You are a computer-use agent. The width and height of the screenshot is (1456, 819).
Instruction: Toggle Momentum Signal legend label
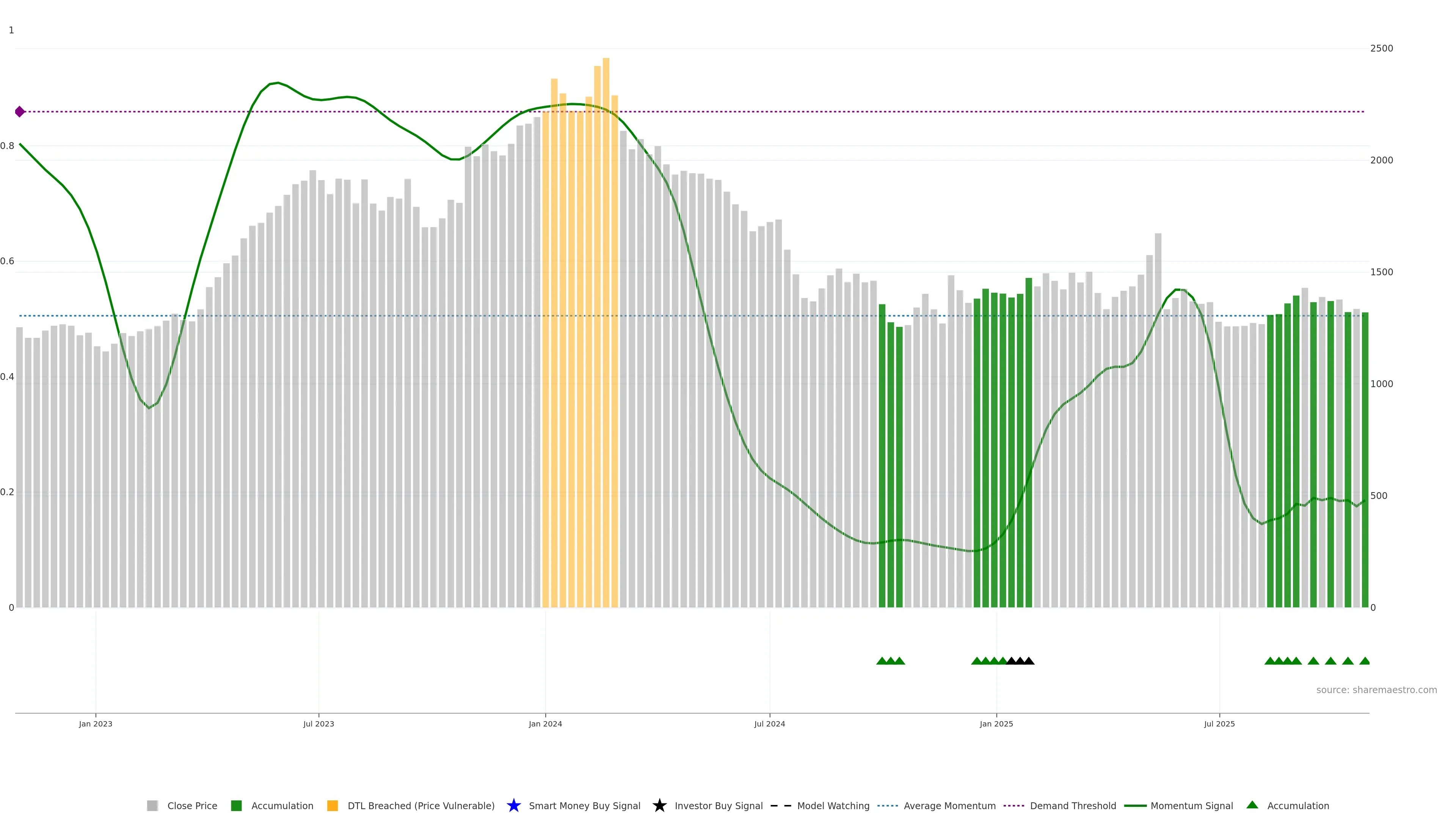click(x=1191, y=805)
